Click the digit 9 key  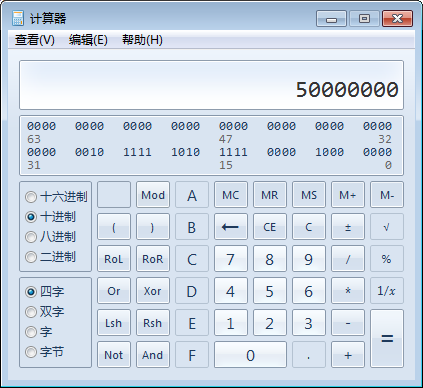tap(309, 259)
